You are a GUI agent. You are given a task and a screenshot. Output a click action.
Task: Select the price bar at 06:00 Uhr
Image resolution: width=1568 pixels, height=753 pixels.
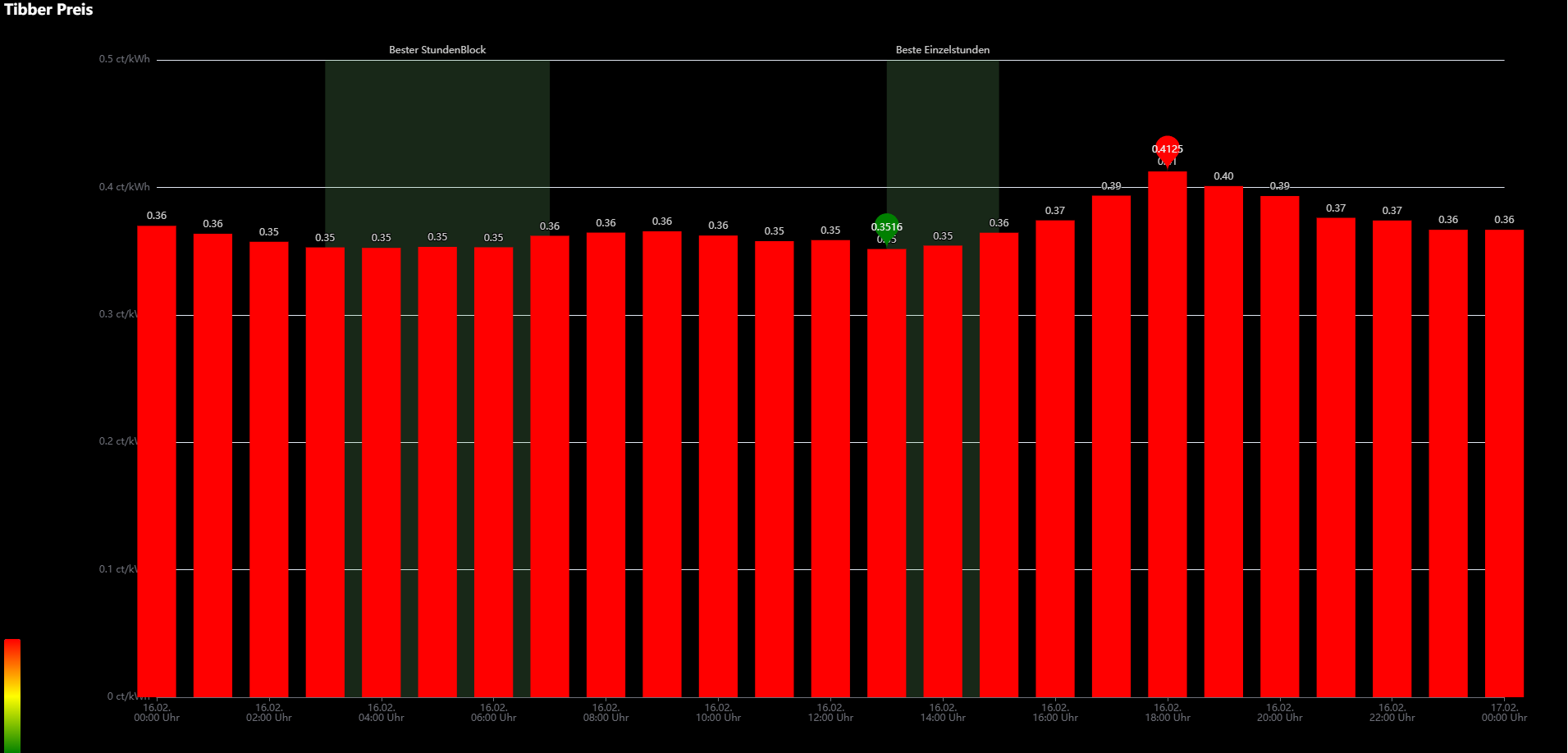[494, 472]
